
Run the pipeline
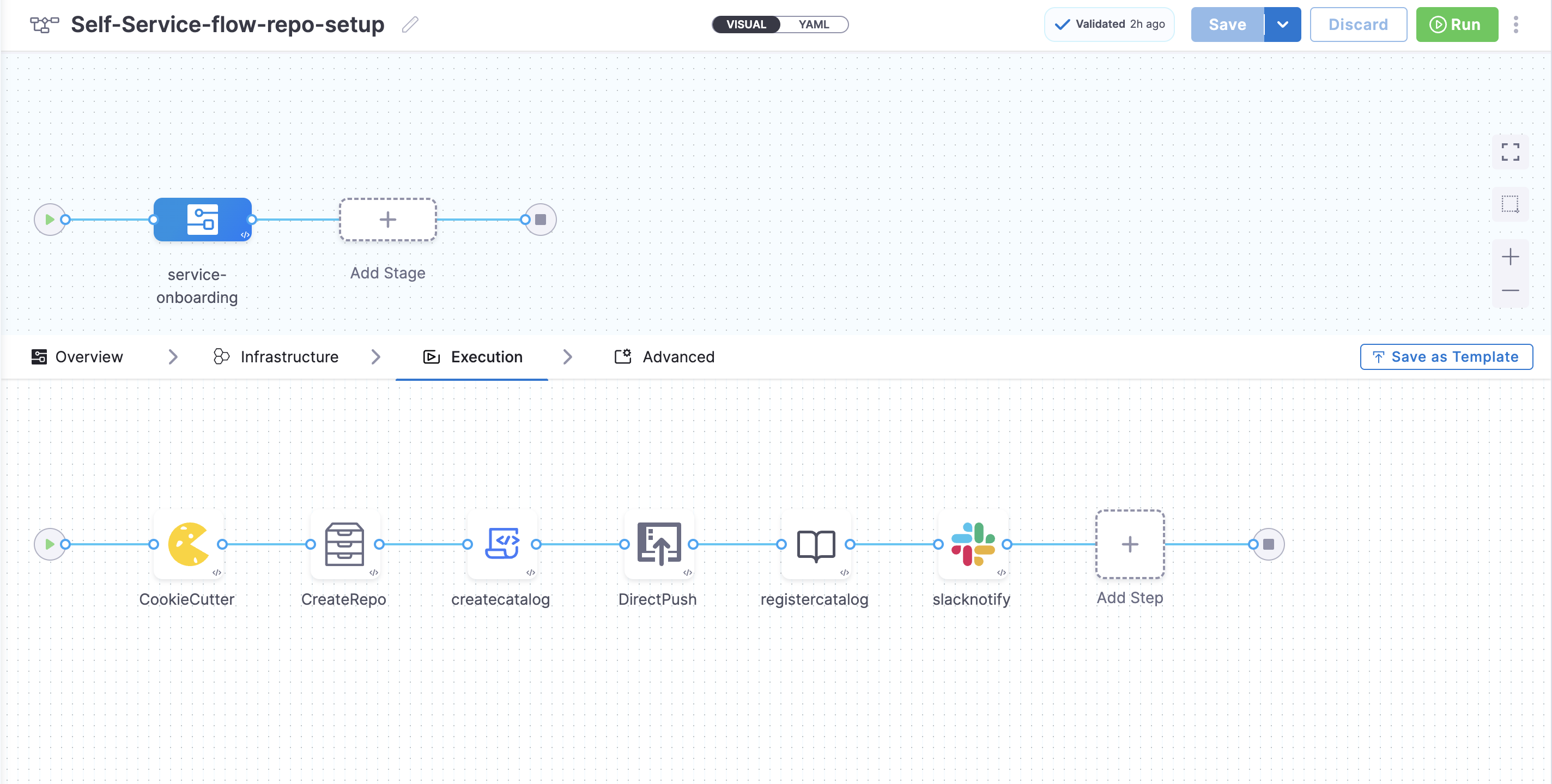(x=1456, y=25)
